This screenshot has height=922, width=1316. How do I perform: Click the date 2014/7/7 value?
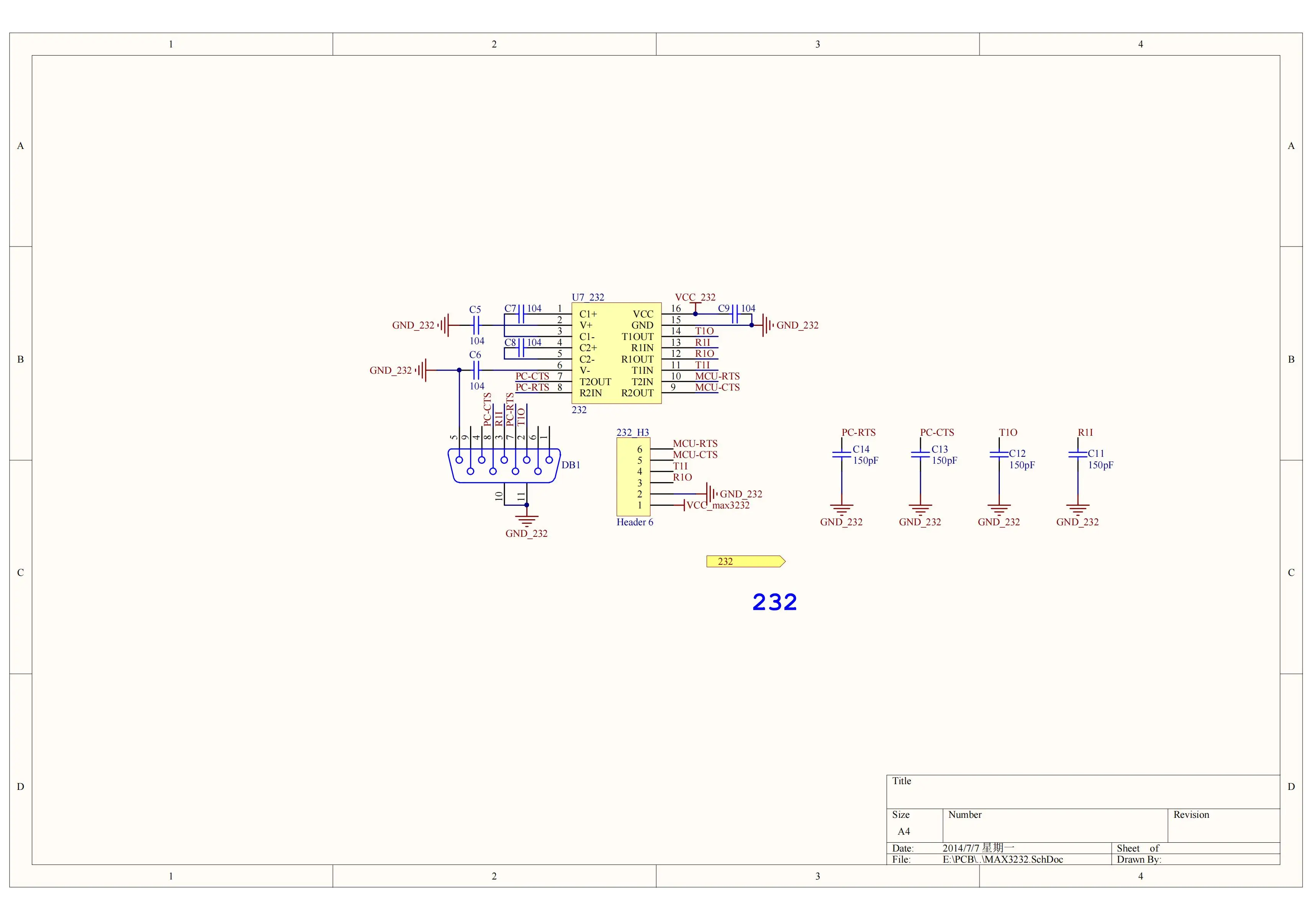tap(978, 848)
